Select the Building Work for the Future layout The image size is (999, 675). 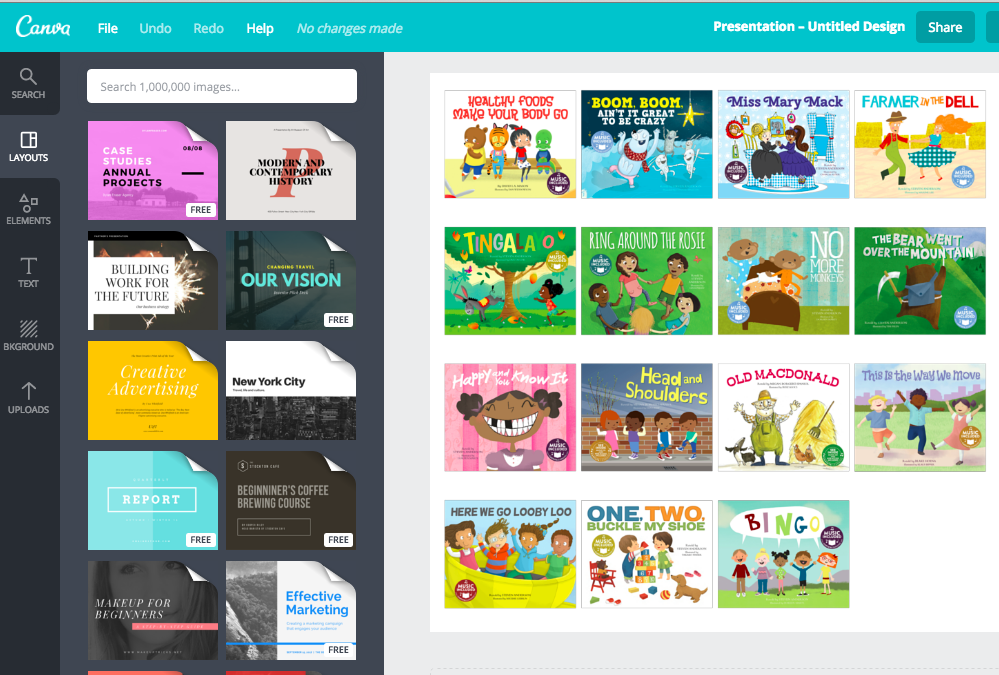click(x=153, y=280)
